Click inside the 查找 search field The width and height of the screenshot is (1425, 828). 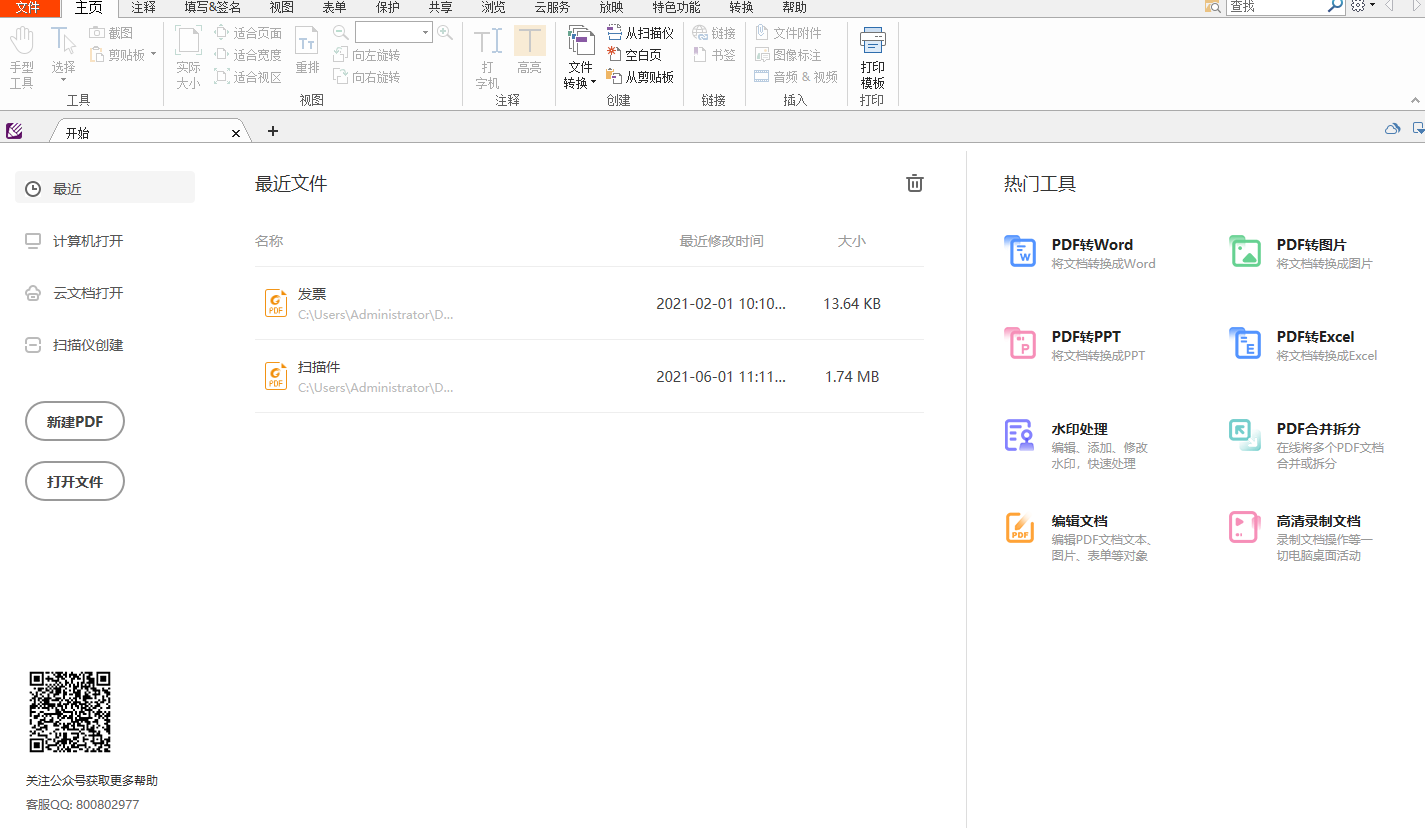1280,7
